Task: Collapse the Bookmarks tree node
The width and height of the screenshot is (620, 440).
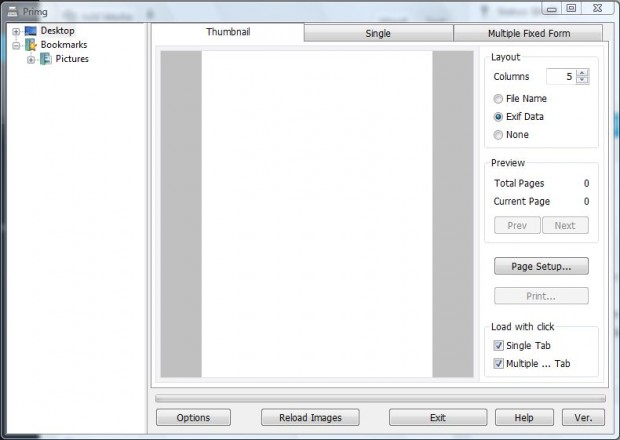Action: point(16,45)
